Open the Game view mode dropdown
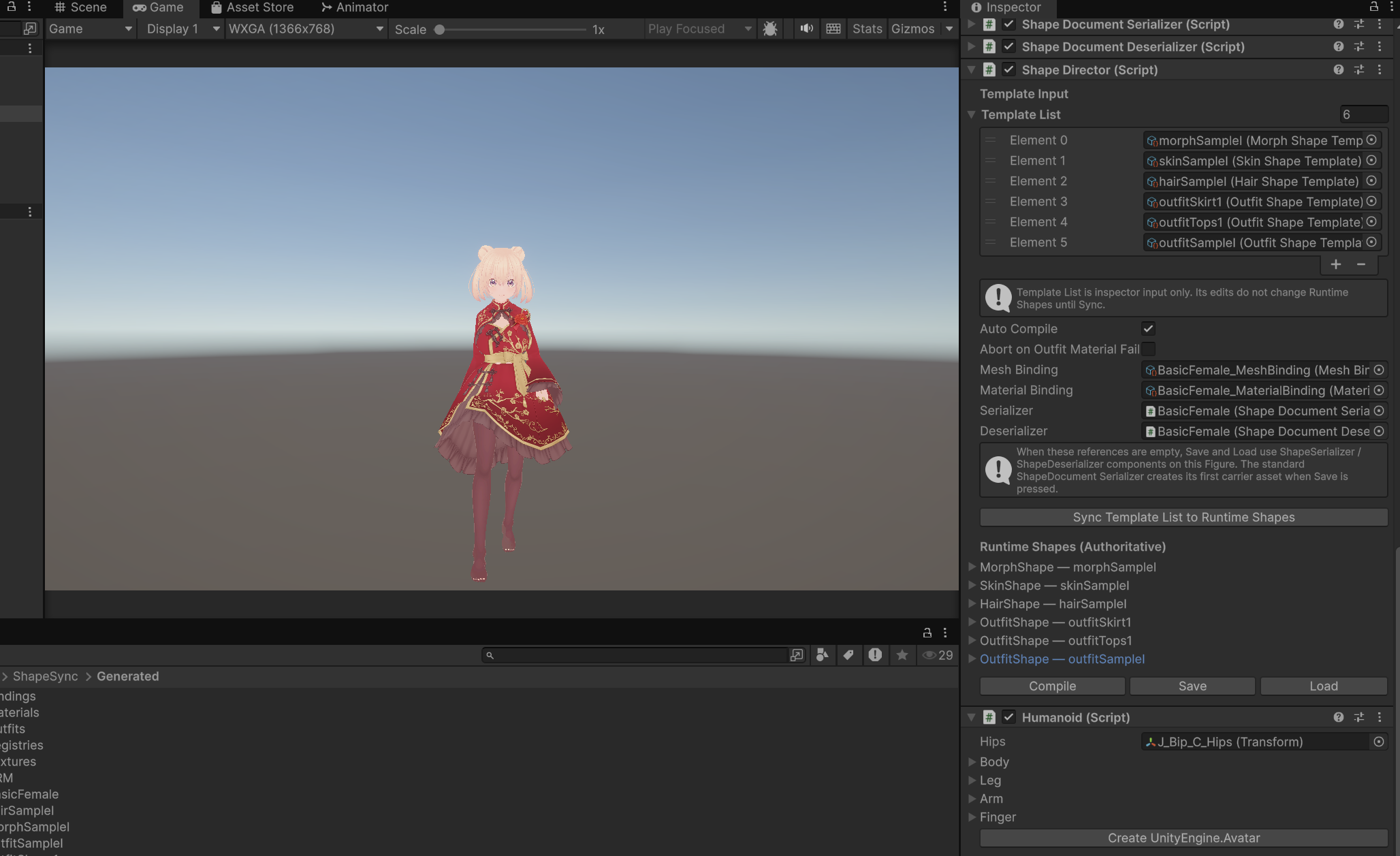The image size is (1400, 856). [90, 29]
